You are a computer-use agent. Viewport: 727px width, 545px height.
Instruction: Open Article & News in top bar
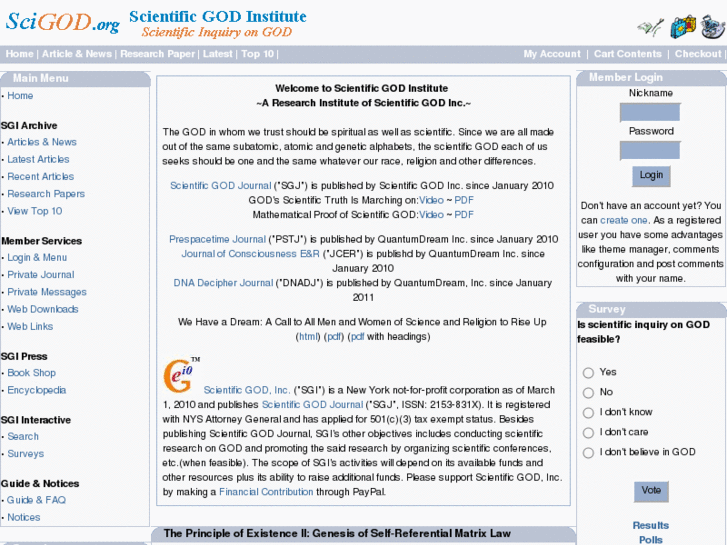click(x=77, y=54)
